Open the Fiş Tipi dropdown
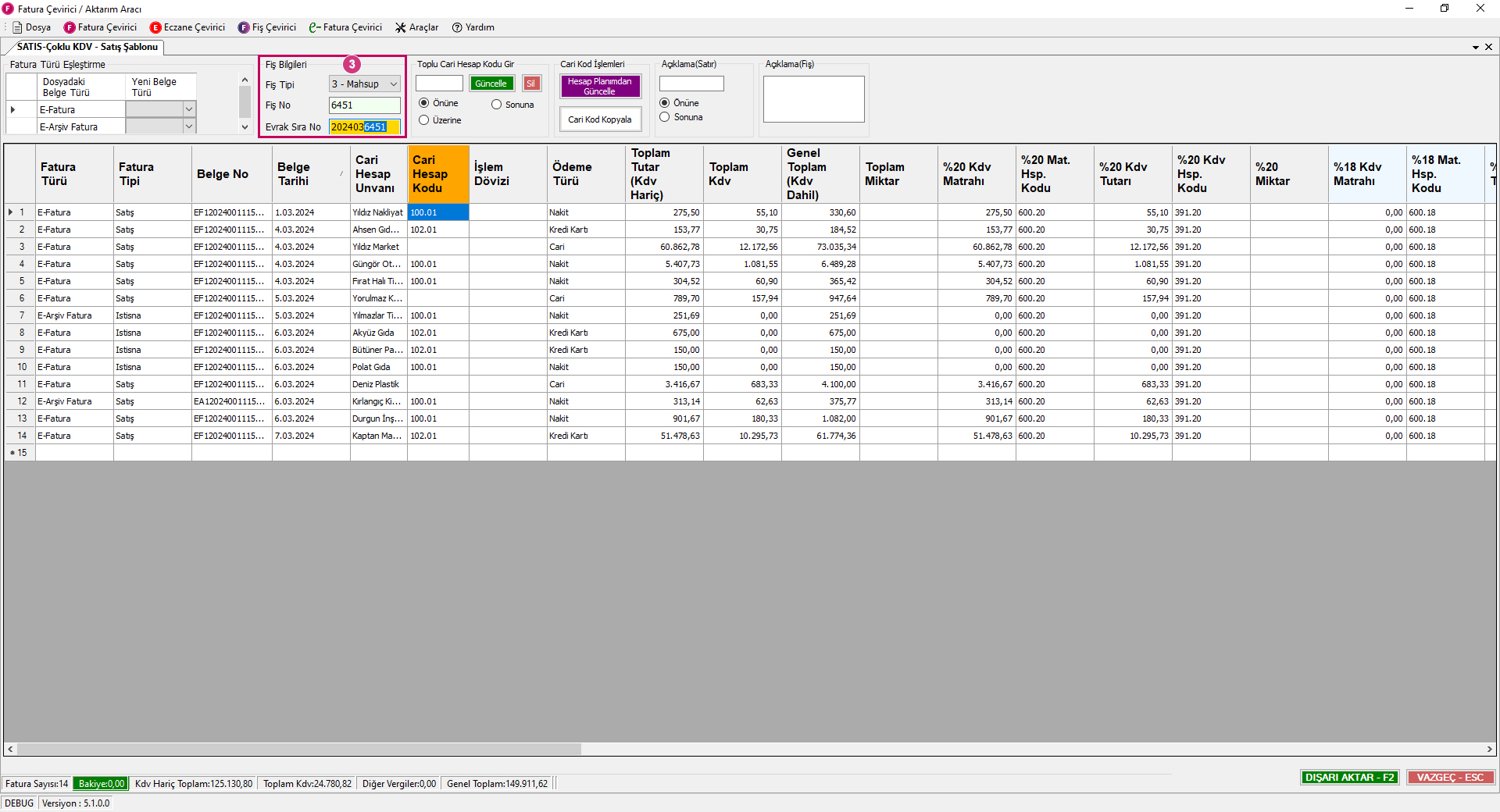The width and height of the screenshot is (1500, 812). tap(393, 84)
